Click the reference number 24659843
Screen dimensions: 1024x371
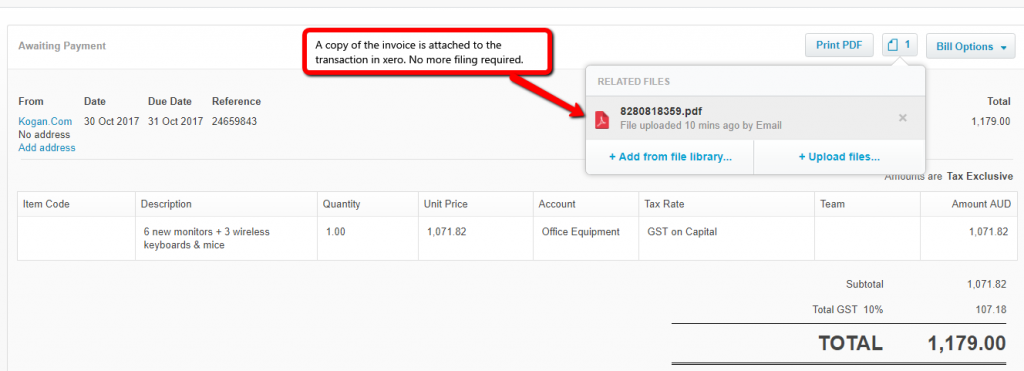(234, 121)
